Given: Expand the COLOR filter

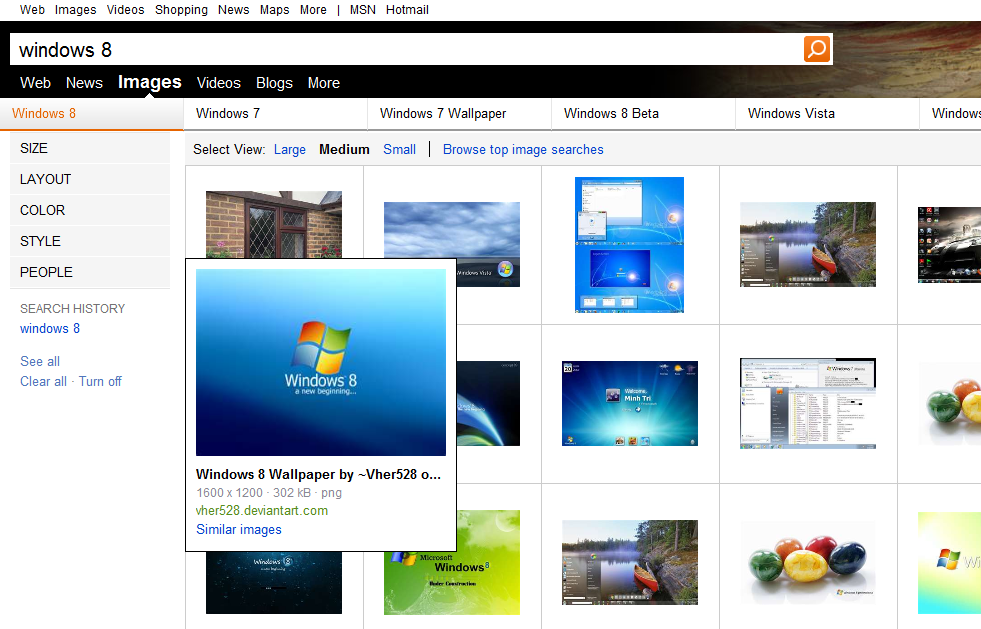Looking at the screenshot, I should (x=90, y=210).
